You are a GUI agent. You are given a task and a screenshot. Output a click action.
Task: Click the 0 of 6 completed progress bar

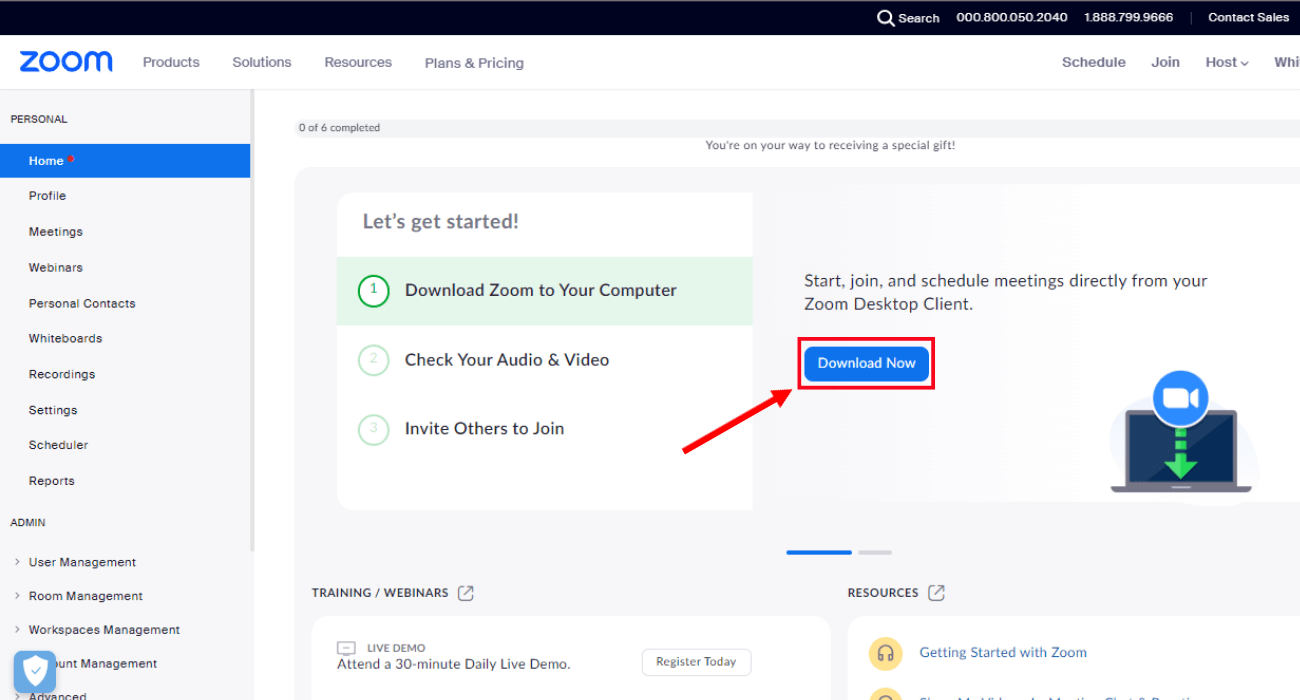point(797,128)
